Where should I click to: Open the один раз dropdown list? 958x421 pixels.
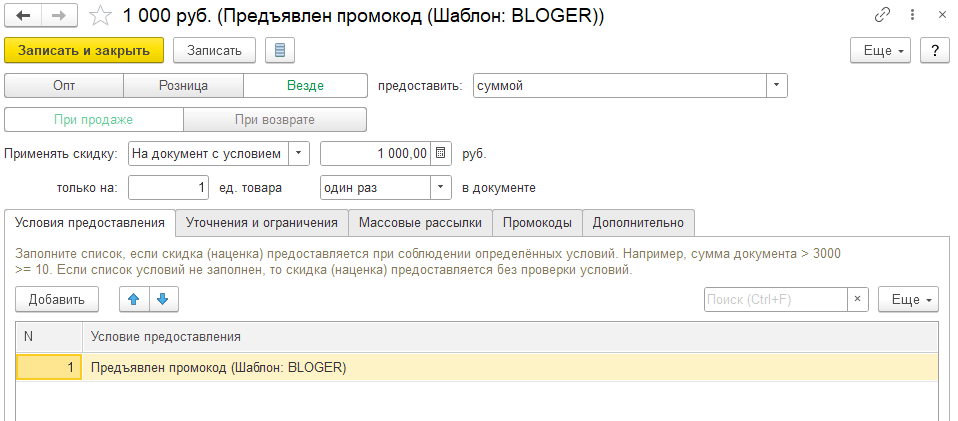pos(441,187)
